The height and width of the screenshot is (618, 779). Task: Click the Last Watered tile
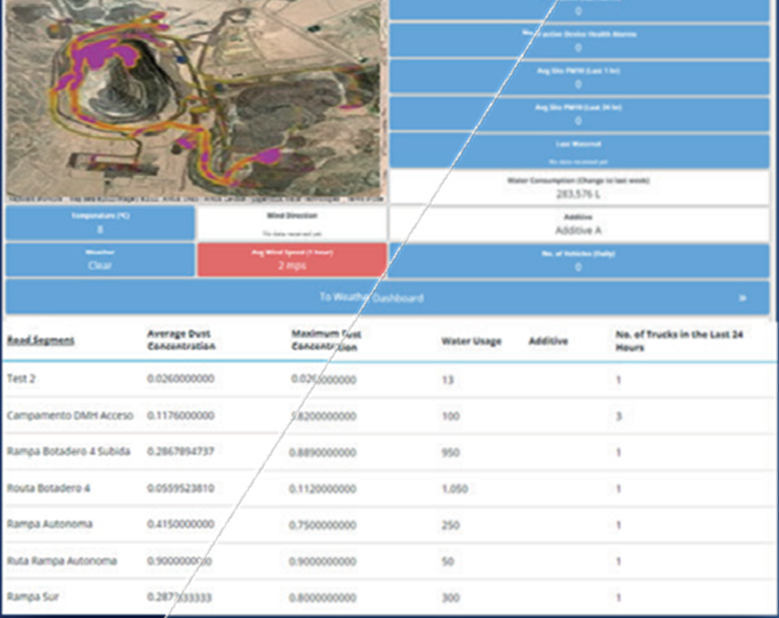tap(579, 151)
